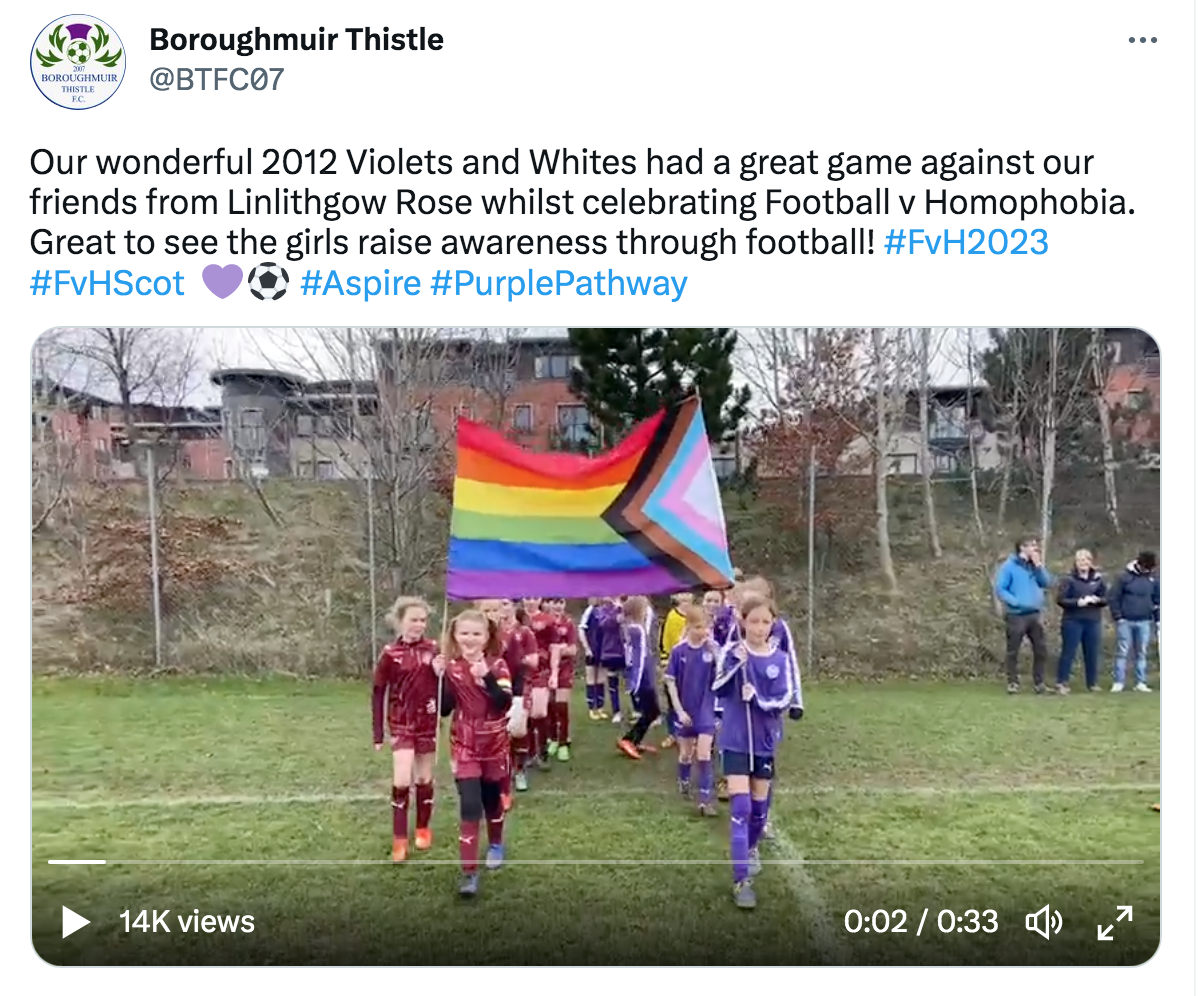The height and width of the screenshot is (996, 1198).
Task: Play the video with the play button
Action: [76, 921]
